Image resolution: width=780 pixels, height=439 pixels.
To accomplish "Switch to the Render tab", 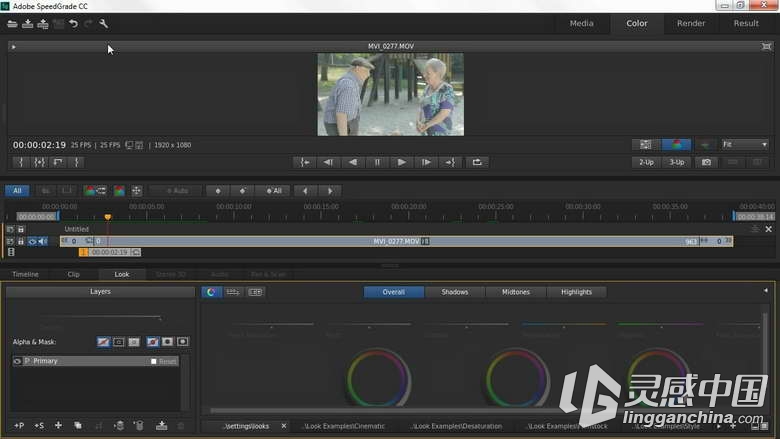I will coord(690,23).
